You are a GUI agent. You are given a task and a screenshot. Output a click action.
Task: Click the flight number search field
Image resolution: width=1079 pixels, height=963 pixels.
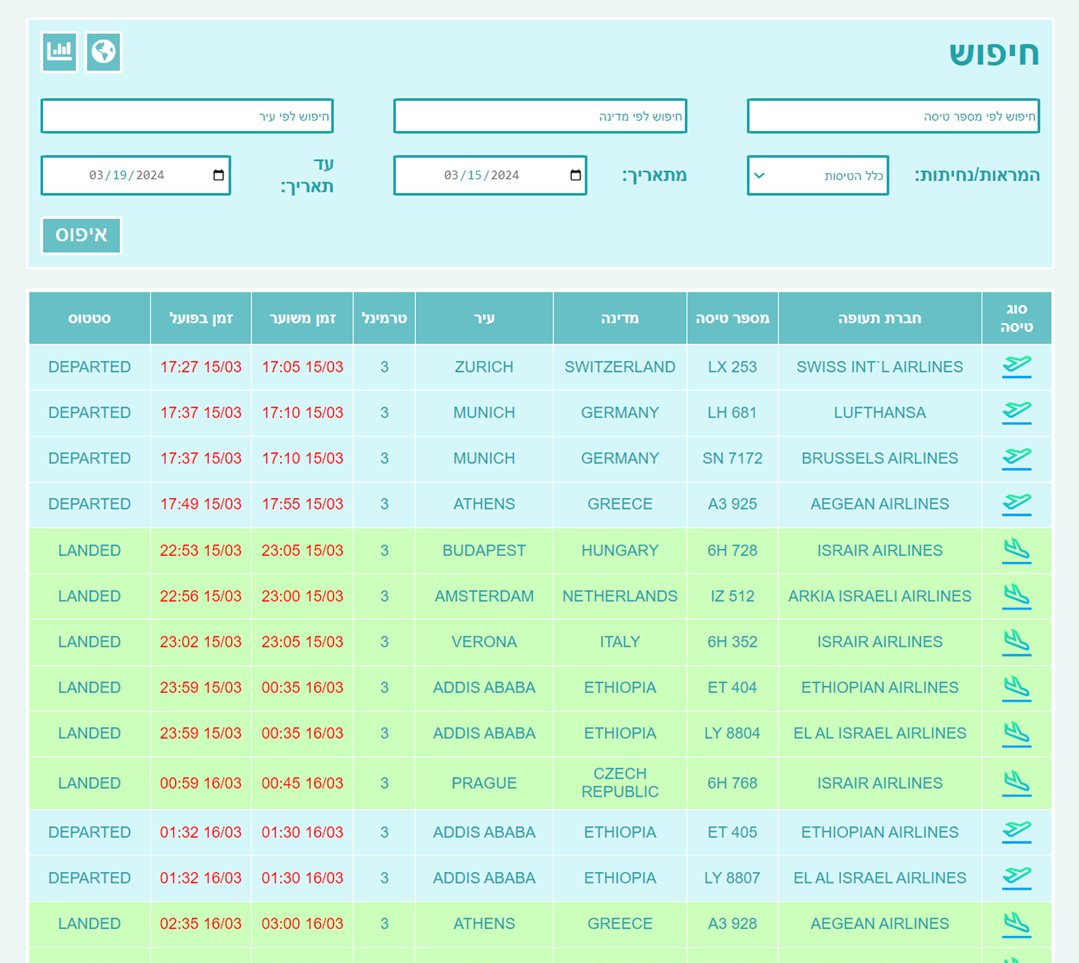[x=892, y=116]
